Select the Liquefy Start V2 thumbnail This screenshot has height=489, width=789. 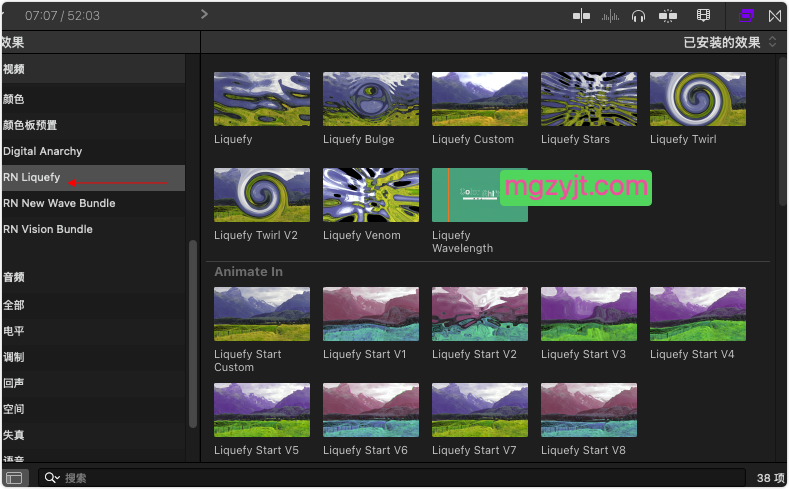tap(480, 314)
